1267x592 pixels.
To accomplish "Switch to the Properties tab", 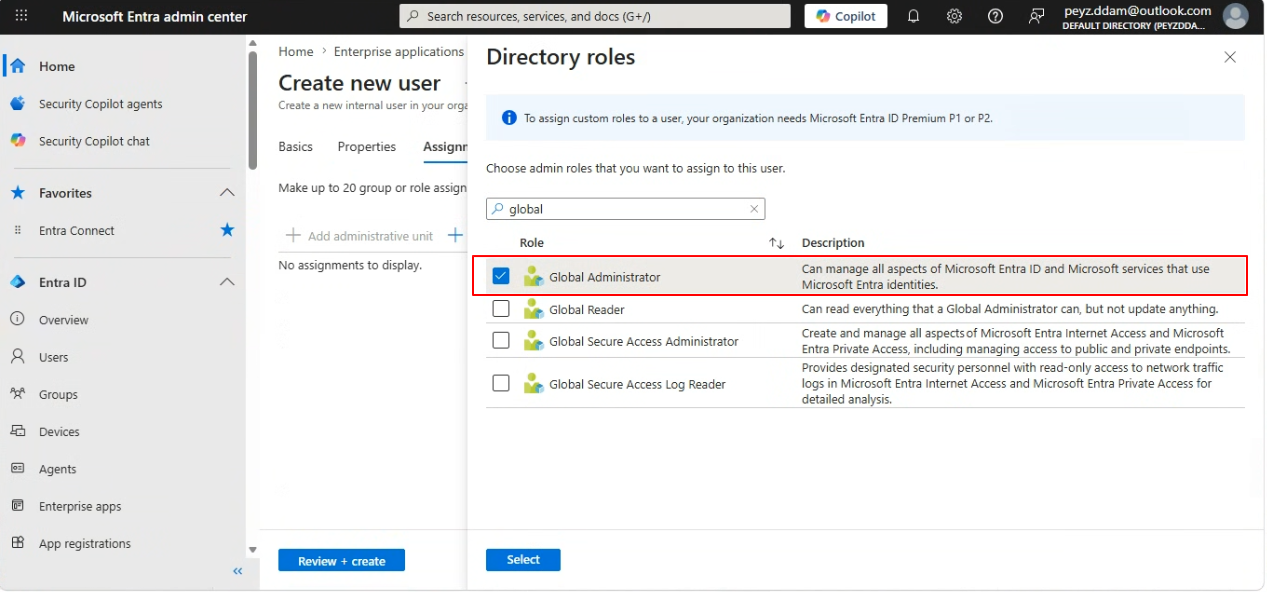I will 367,146.
